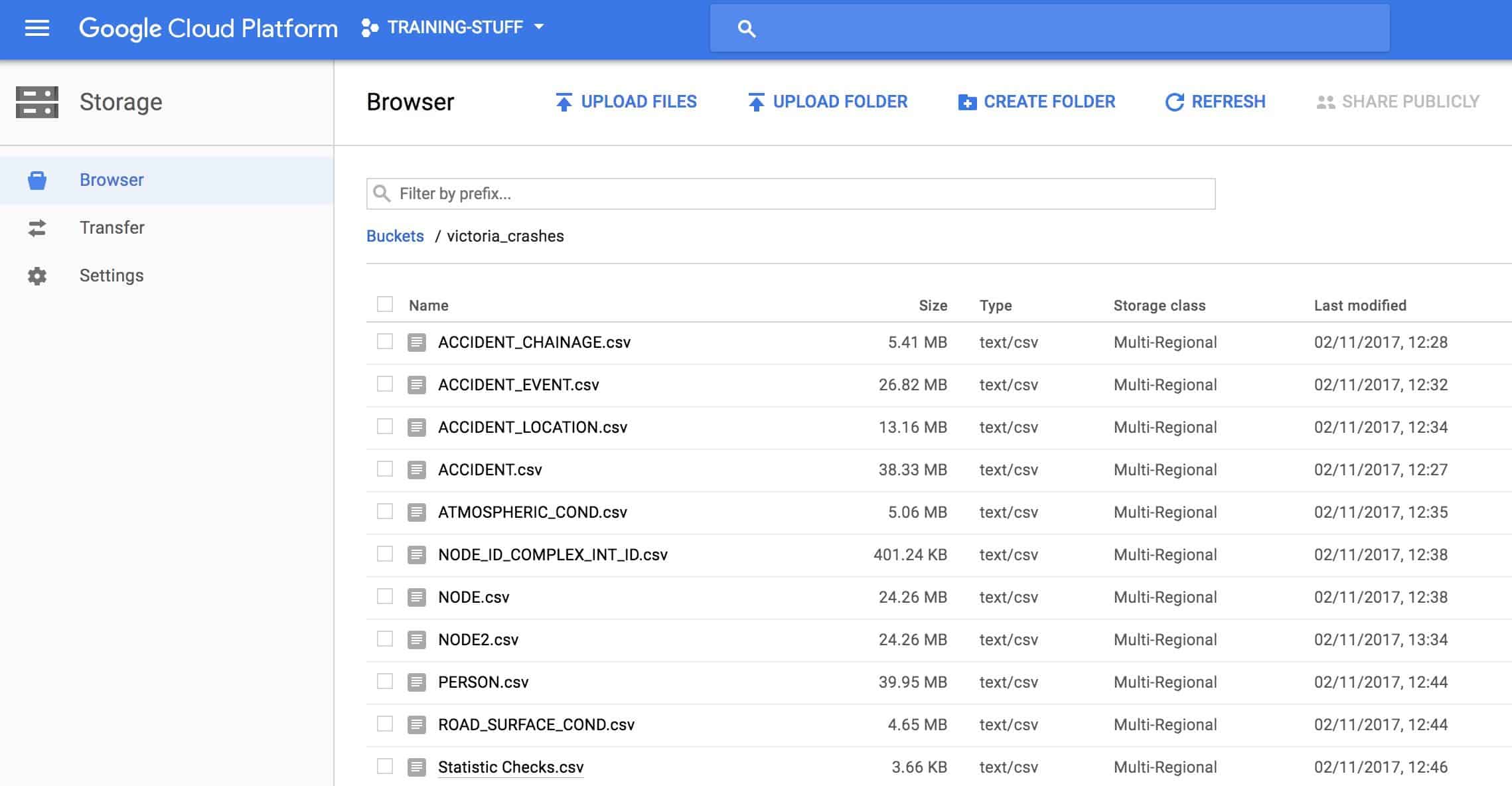Check the PERSON.csv checkbox

point(385,681)
